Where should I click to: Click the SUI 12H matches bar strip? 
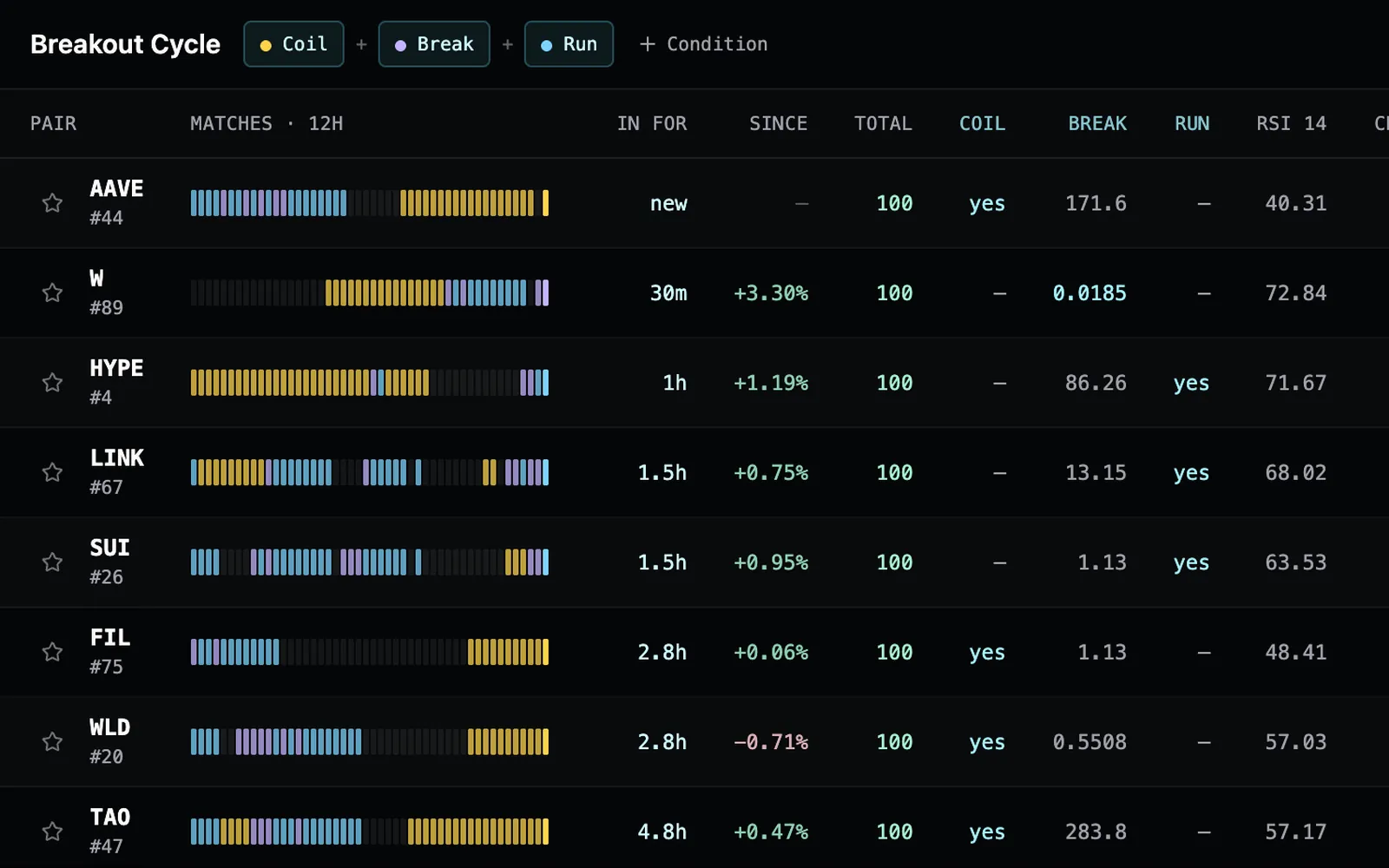coord(370,562)
